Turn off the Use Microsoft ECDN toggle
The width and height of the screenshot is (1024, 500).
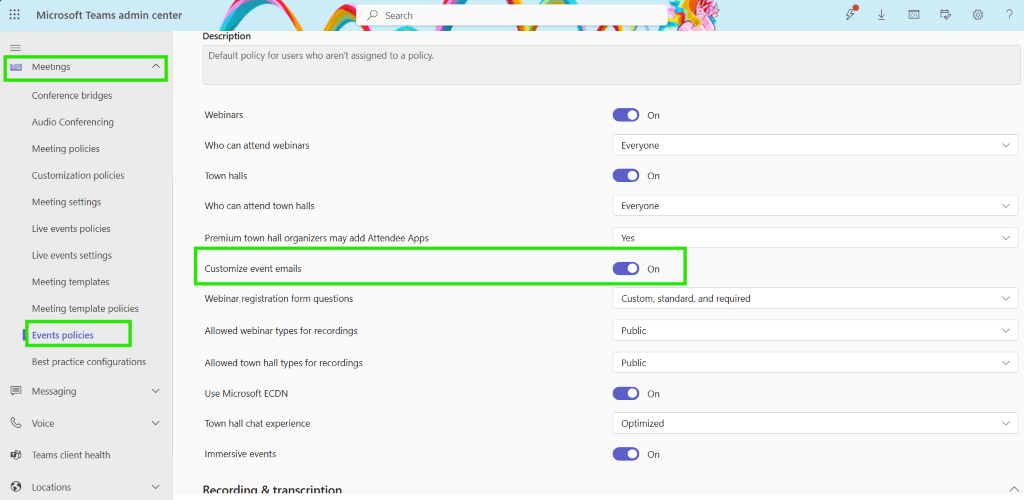point(626,394)
